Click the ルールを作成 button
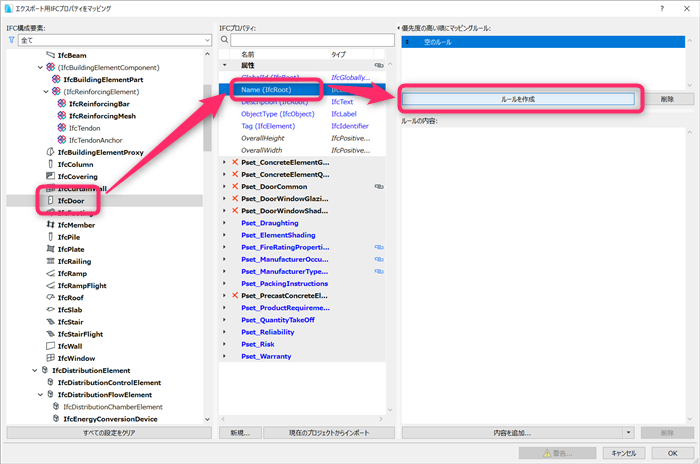700x464 pixels. click(x=518, y=99)
